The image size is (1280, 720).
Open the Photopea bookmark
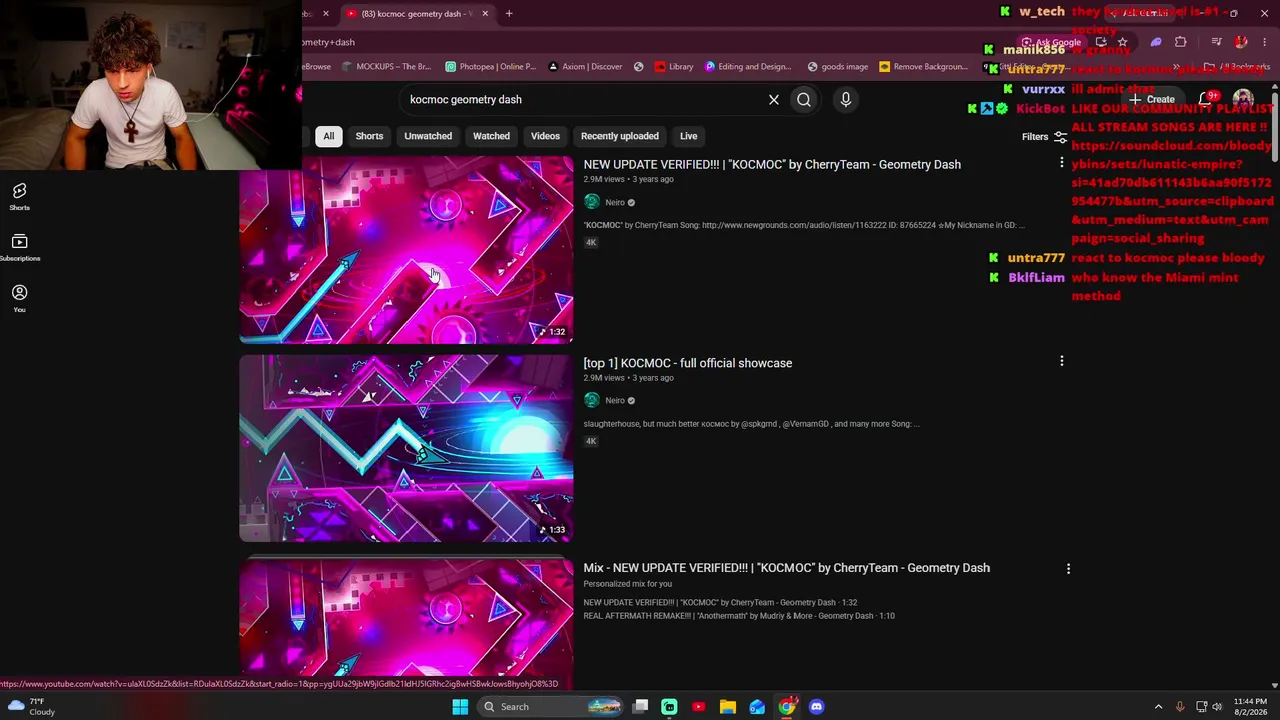coord(491,67)
